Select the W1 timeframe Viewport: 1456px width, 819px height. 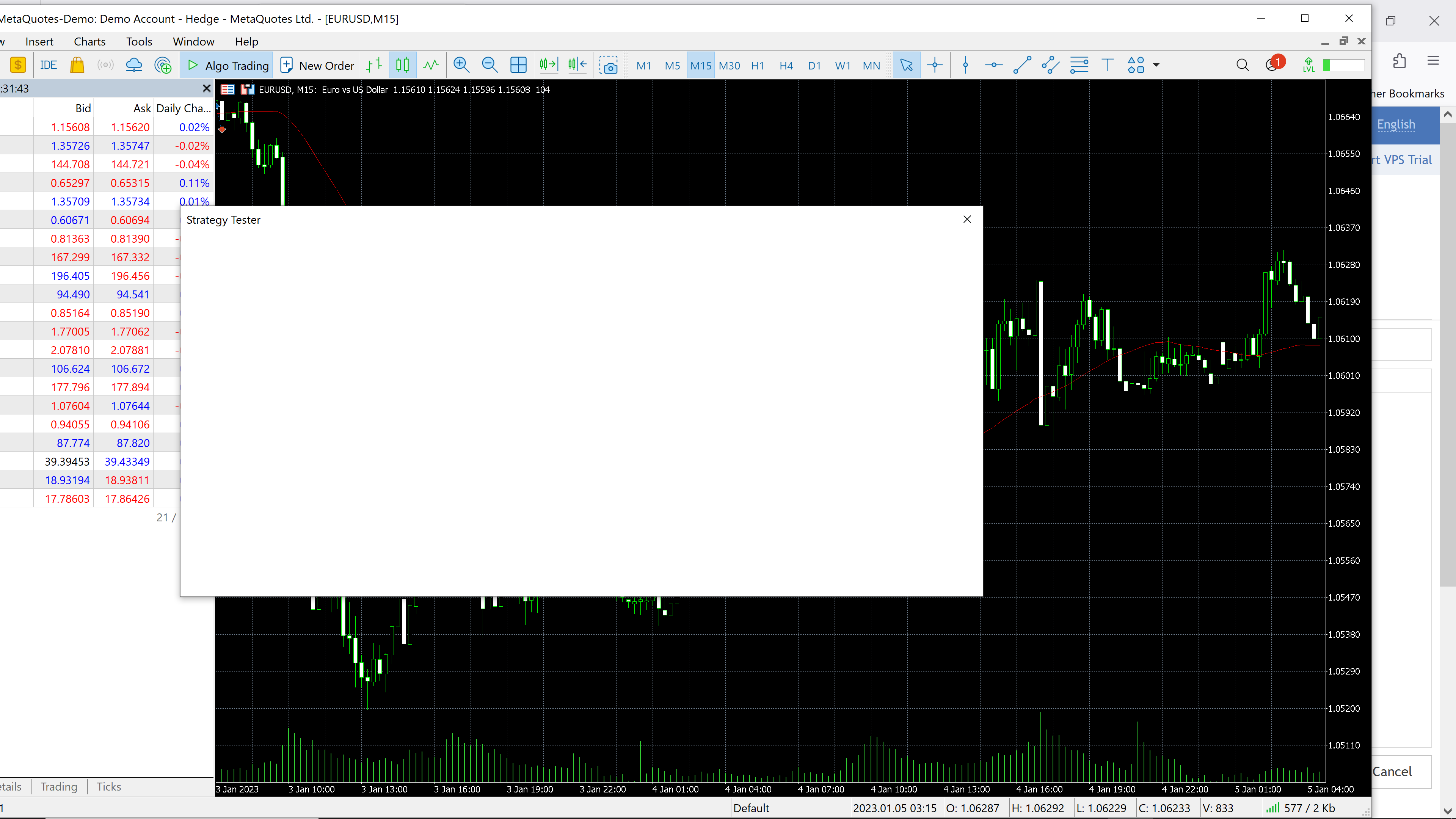(843, 66)
